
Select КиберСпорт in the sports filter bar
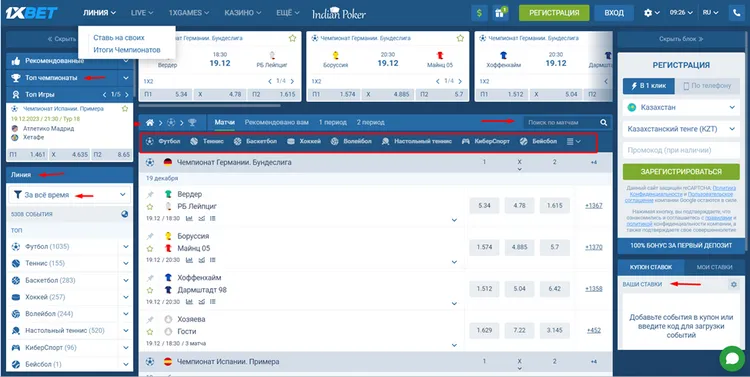click(485, 142)
